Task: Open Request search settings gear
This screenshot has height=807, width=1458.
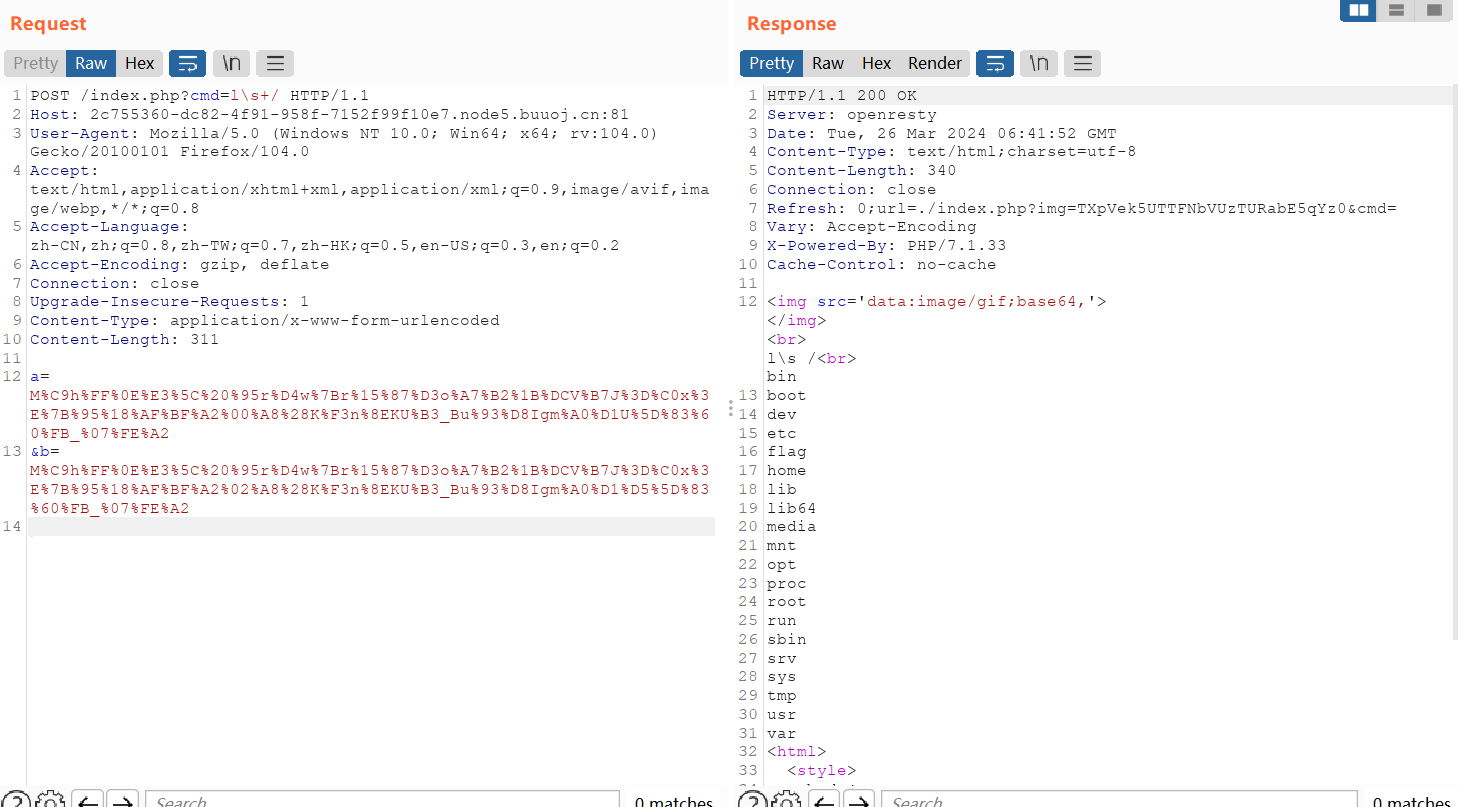Action: [51, 801]
